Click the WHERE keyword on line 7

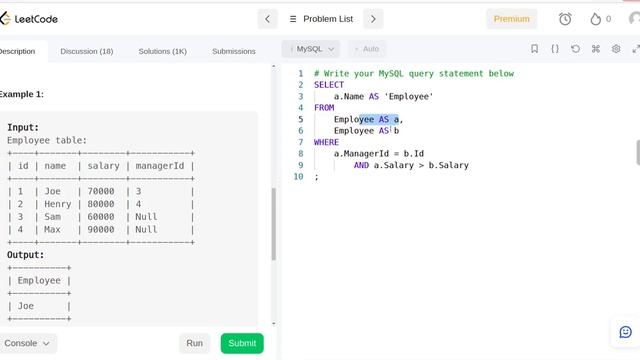[x=326, y=142]
